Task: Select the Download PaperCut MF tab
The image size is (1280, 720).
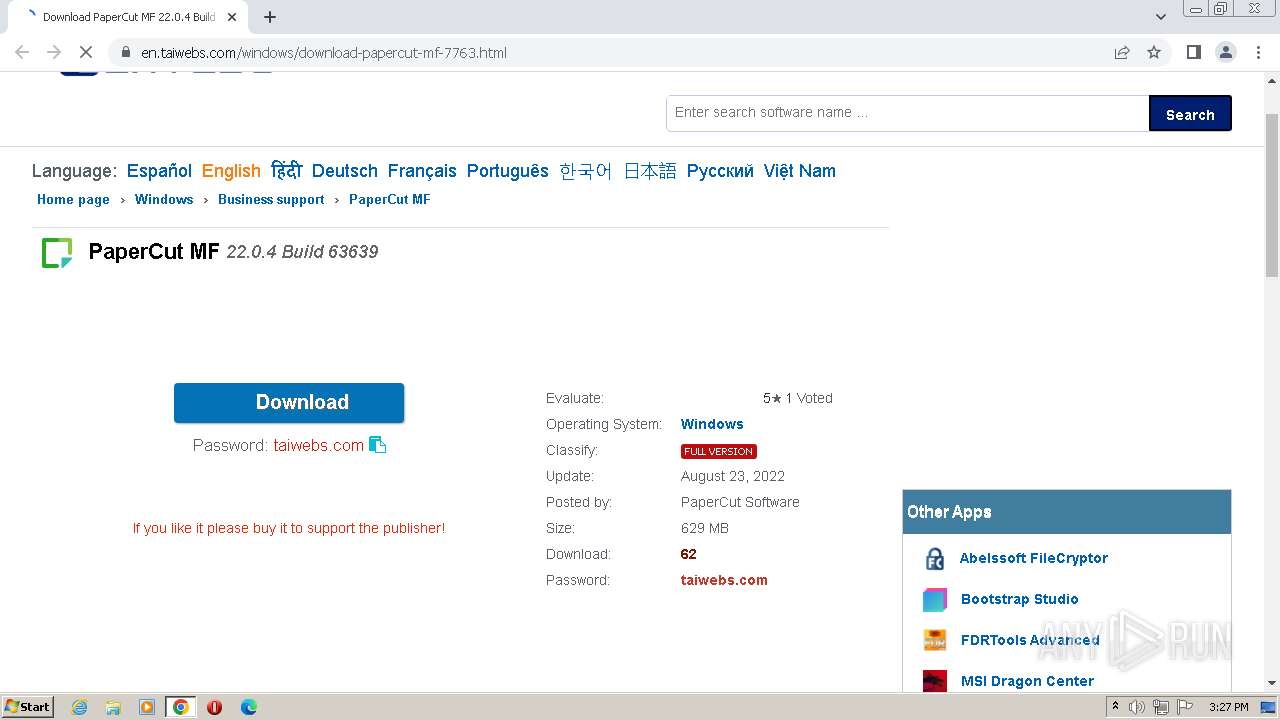Action: [x=128, y=17]
